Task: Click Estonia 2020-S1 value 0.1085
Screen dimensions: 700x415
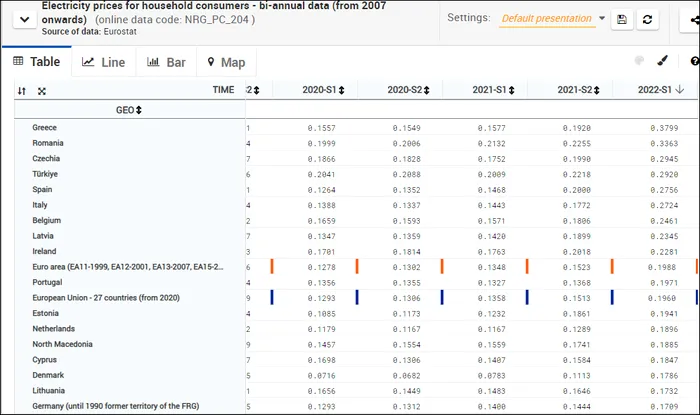Action: (x=321, y=314)
